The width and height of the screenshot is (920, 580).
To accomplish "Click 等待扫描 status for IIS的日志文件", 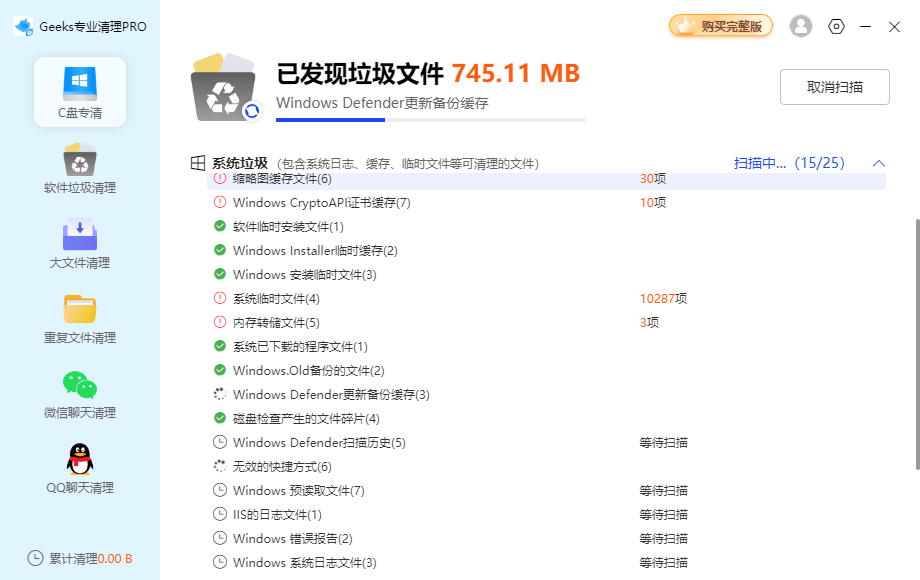I will click(663, 515).
